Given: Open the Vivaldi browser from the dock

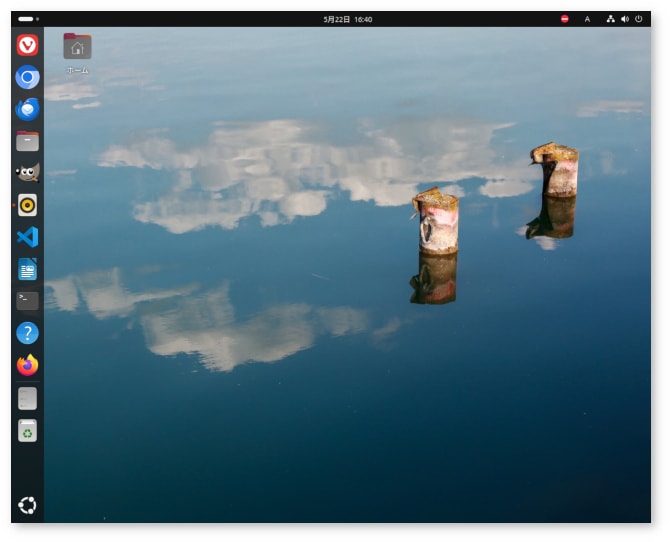Looking at the screenshot, I should pyautogui.click(x=27, y=45).
